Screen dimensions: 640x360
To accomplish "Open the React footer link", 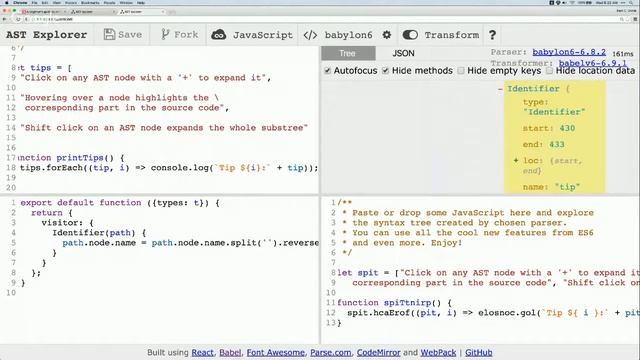I will point(202,352).
